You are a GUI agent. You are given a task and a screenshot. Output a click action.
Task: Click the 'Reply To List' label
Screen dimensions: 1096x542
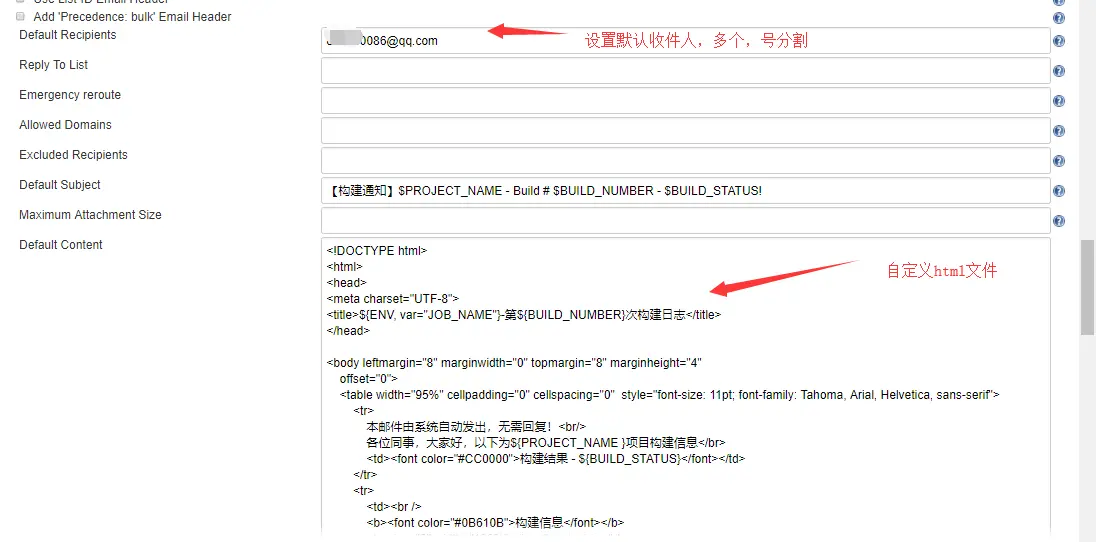point(54,65)
